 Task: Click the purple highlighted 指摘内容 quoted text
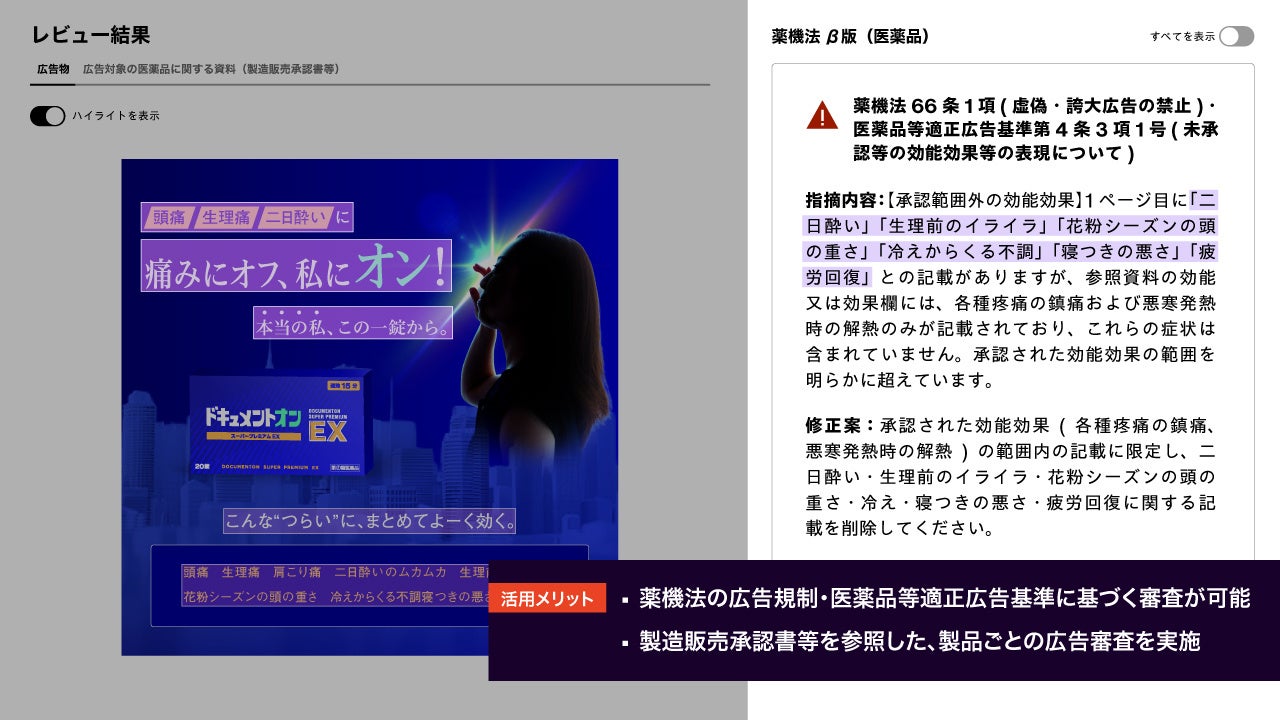tap(1011, 237)
